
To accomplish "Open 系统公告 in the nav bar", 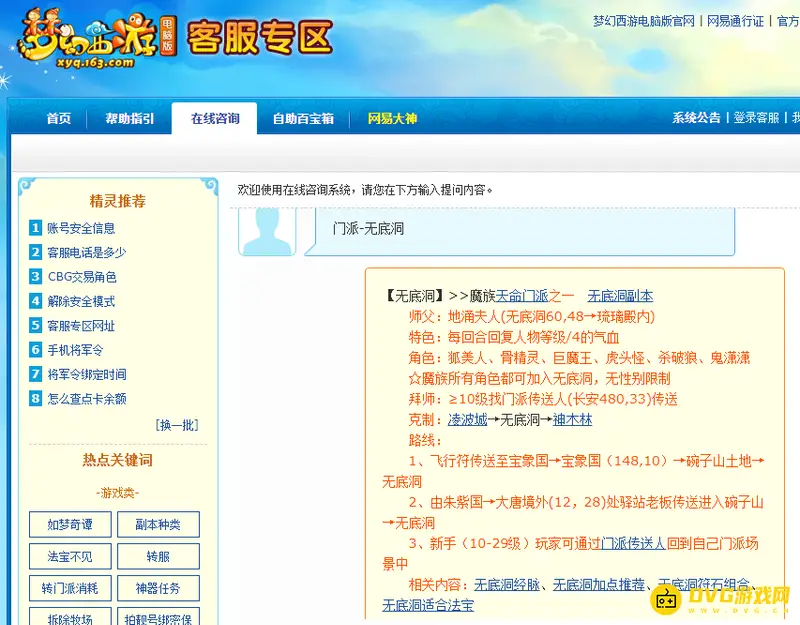I will 696,118.
